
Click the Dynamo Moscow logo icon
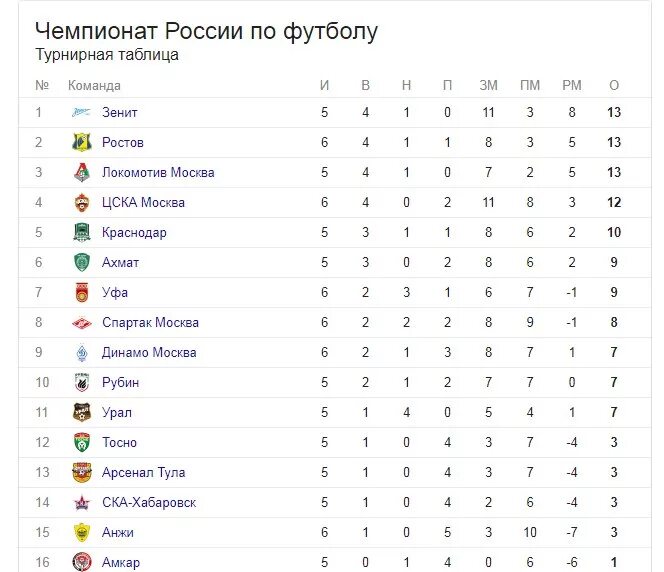[x=82, y=353]
